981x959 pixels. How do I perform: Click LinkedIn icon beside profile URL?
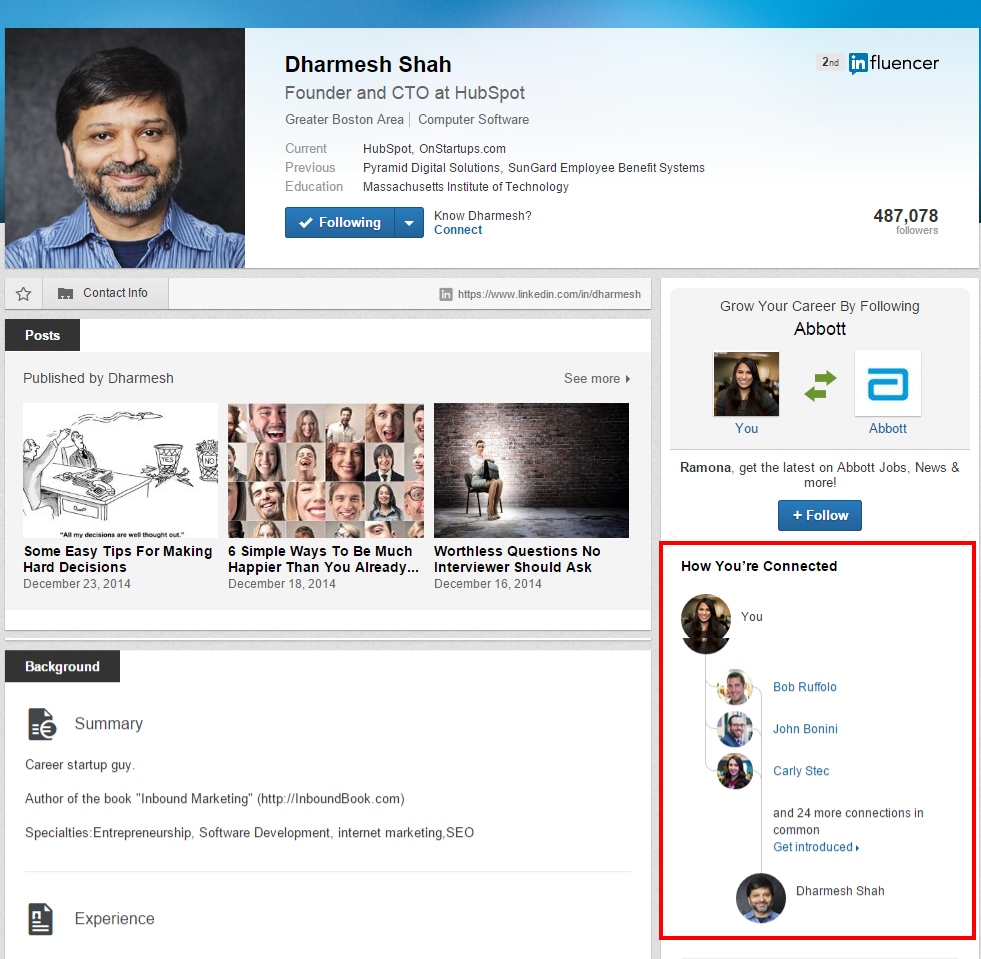[446, 294]
